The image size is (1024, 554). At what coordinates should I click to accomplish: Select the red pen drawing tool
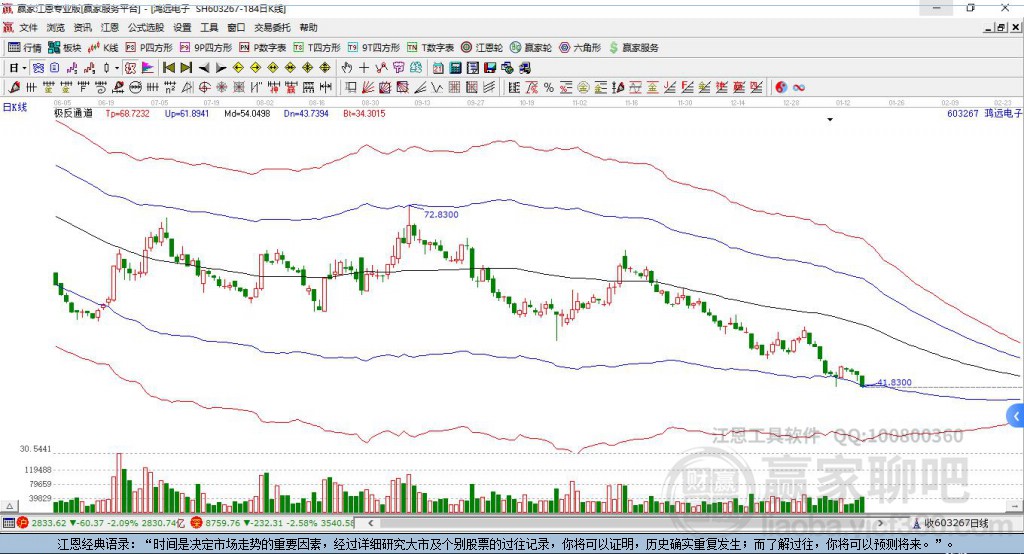tap(14, 87)
